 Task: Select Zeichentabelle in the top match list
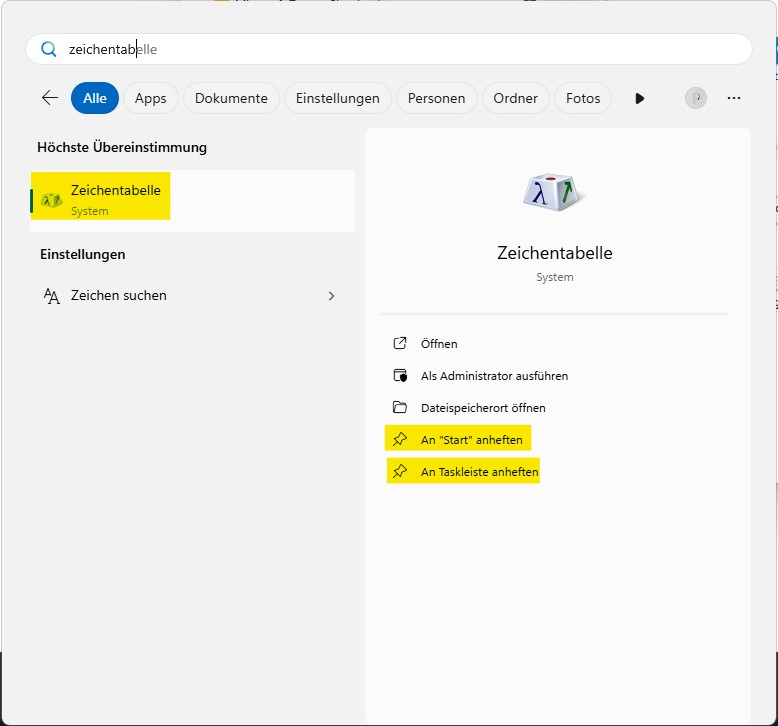click(x=115, y=198)
